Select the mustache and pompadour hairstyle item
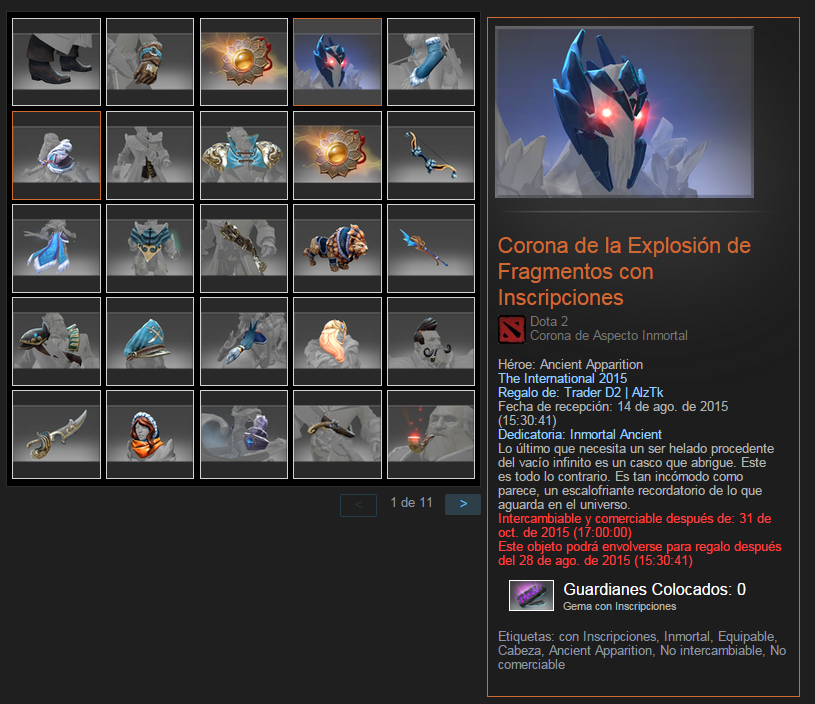 (431, 341)
